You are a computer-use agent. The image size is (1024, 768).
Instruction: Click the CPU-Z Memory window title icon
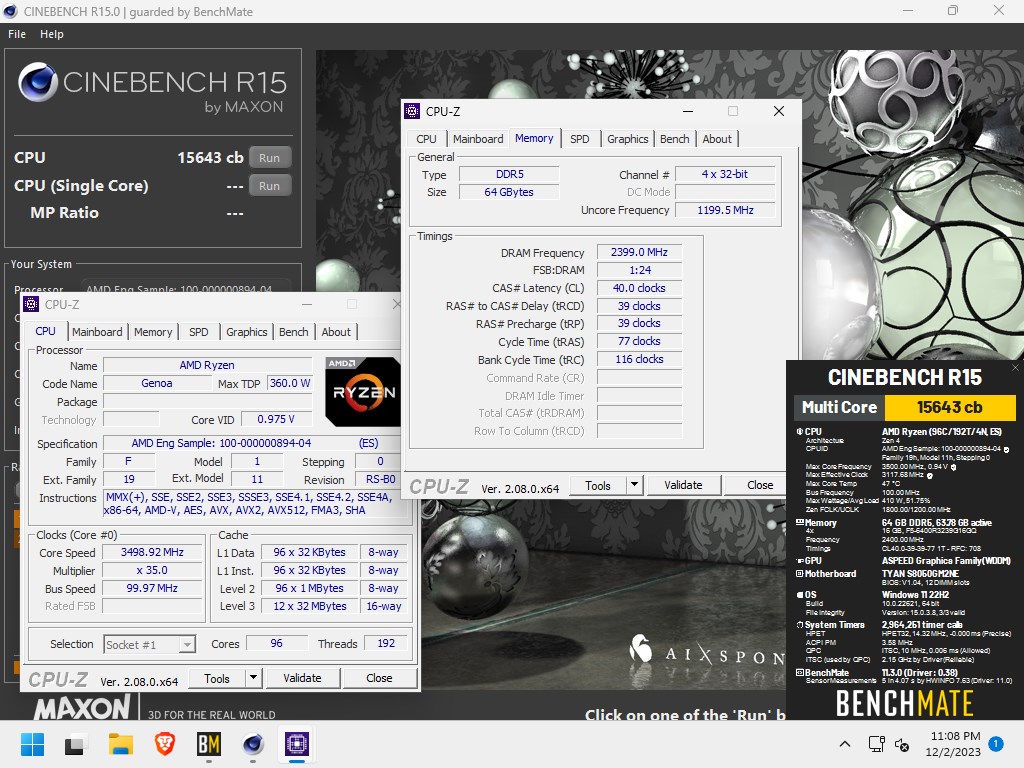(x=412, y=111)
